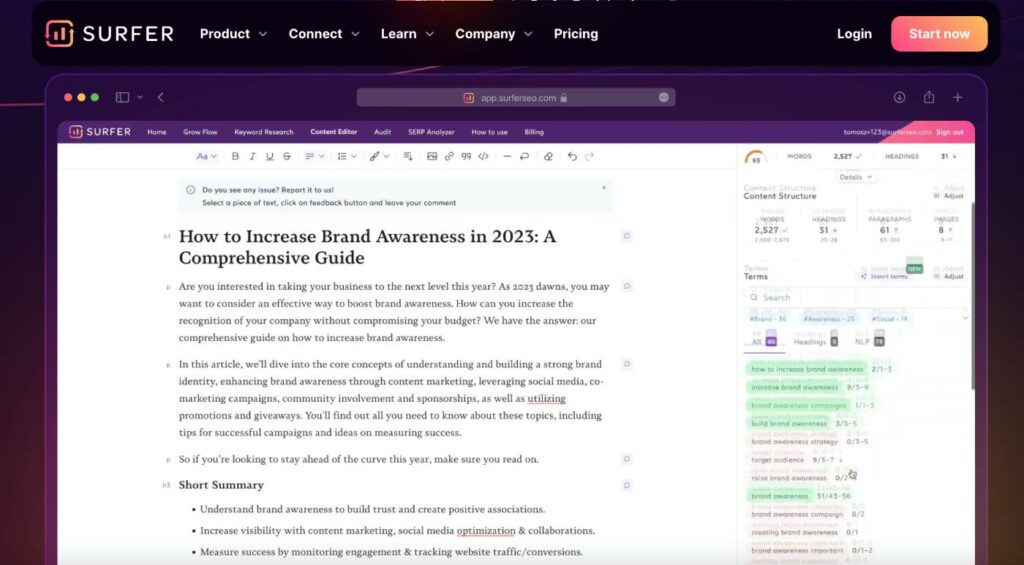Viewport: 1024px width, 565px height.
Task: Click the Surfer logo inside the app
Action: pos(100,132)
